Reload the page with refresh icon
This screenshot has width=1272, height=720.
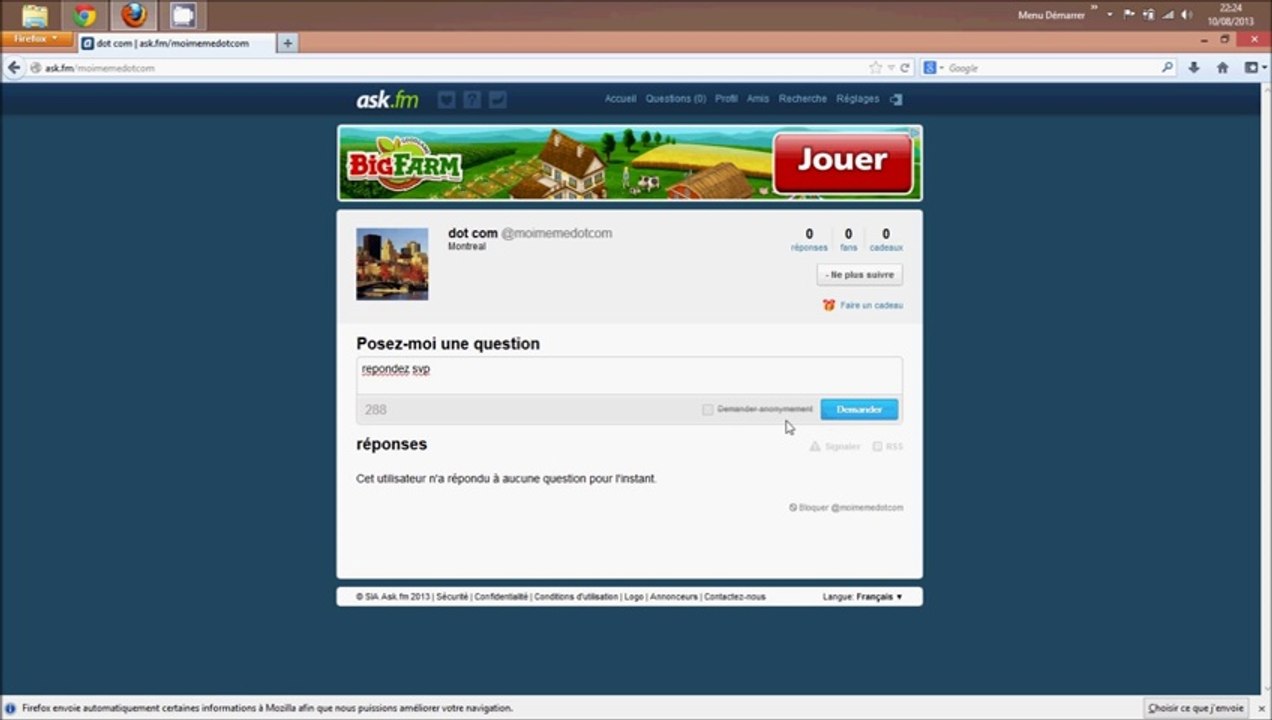905,68
